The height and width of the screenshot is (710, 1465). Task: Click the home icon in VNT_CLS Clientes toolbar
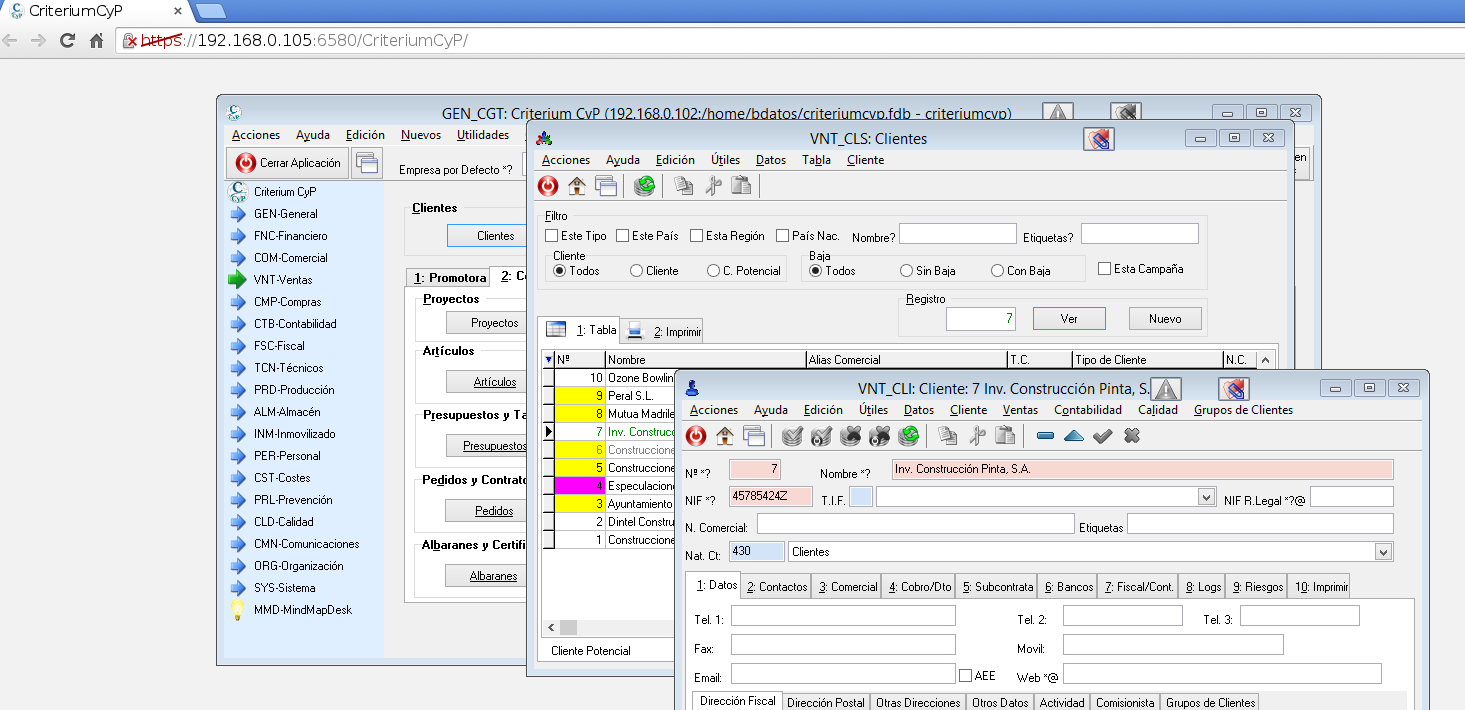click(x=577, y=186)
